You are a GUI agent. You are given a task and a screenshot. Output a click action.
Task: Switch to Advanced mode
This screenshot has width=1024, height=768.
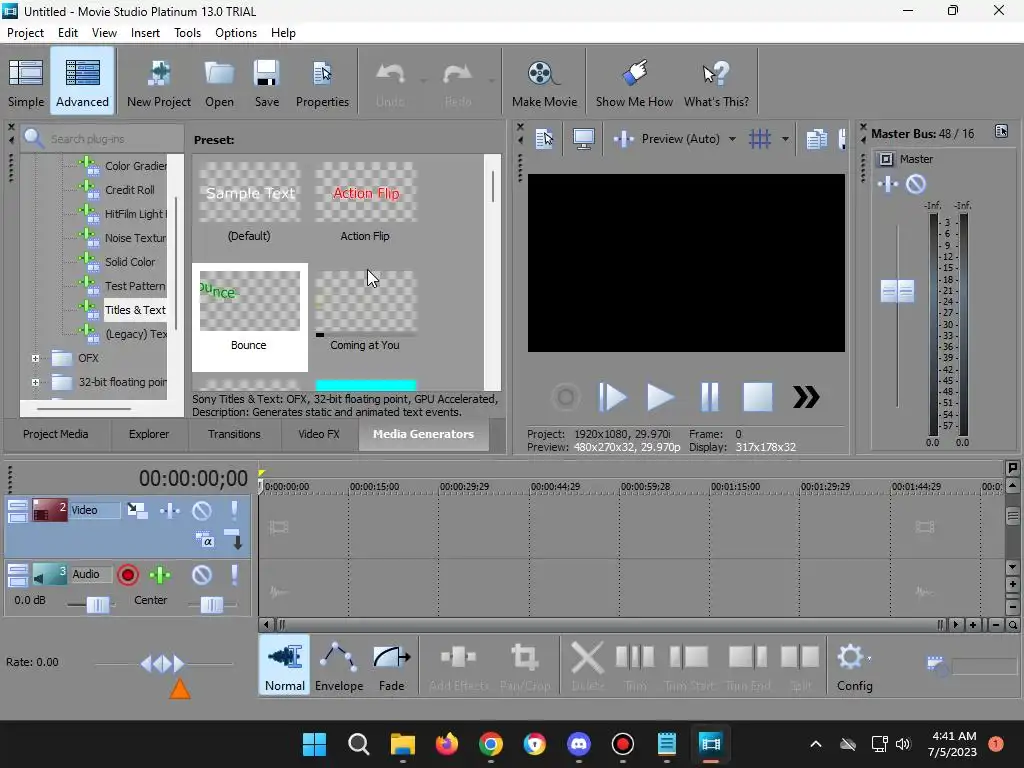pos(82,82)
